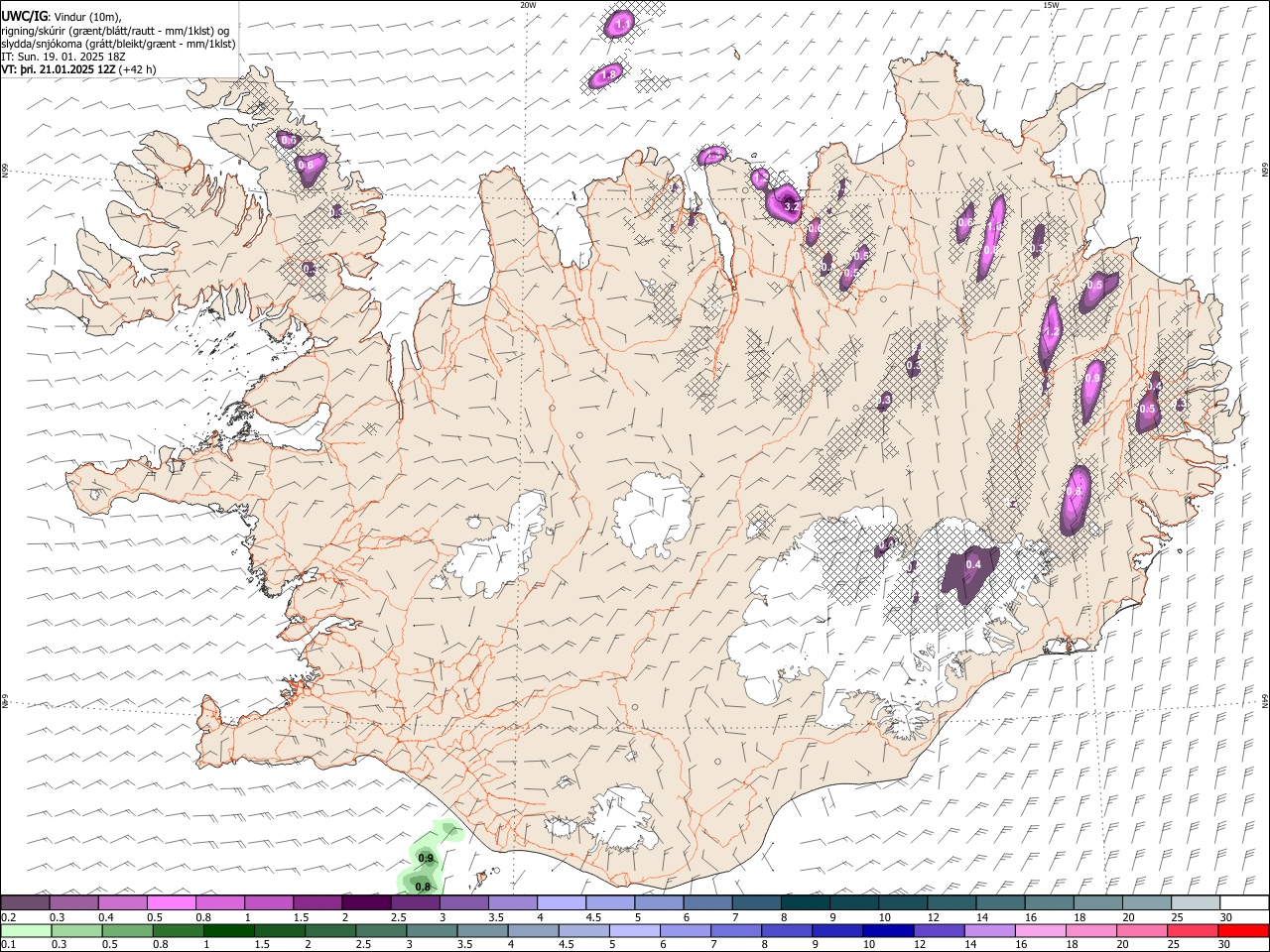Image resolution: width=1270 pixels, height=952 pixels.
Task: Pick the dark purple top-row swatch labeled 2
Action: point(366,902)
